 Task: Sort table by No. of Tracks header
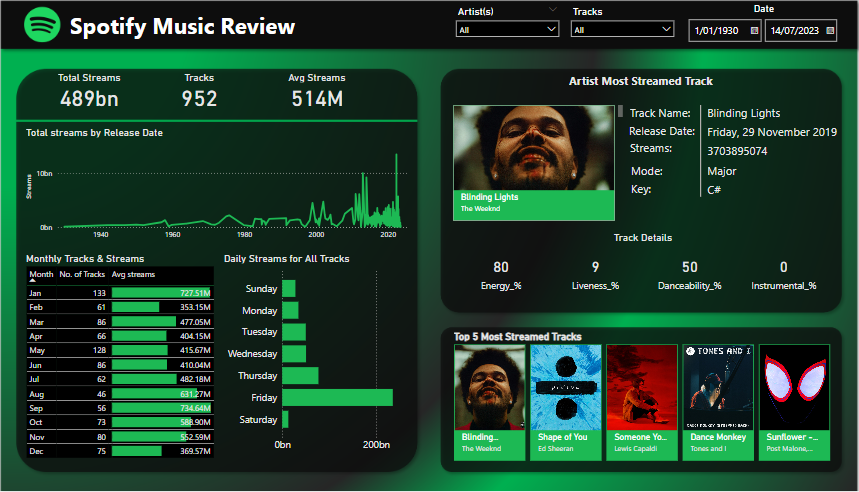point(82,274)
